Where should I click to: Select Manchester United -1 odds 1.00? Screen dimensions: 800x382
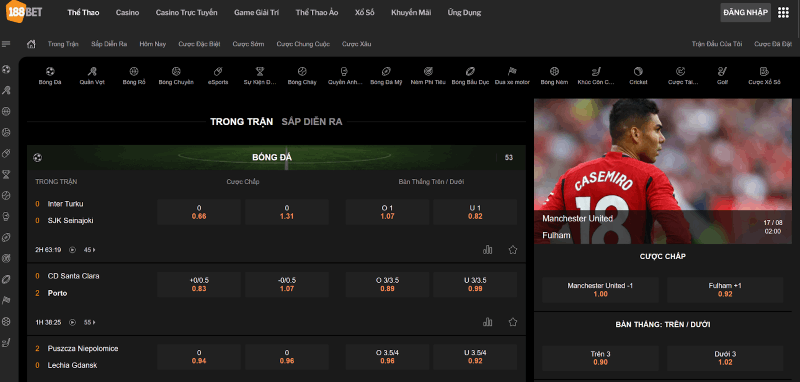600,290
